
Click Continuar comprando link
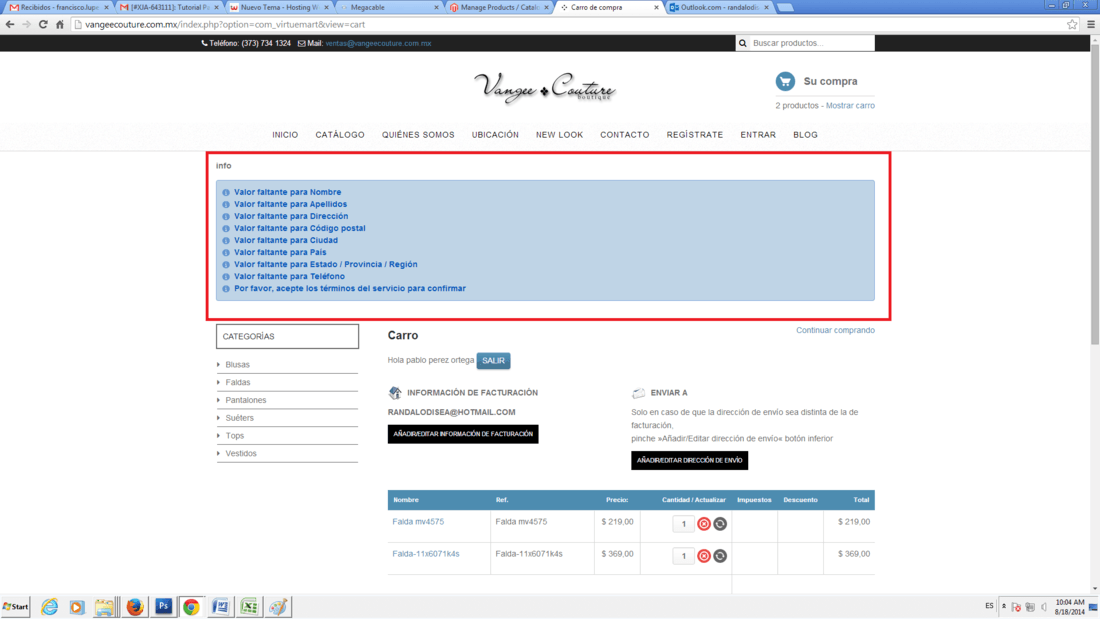pos(835,330)
